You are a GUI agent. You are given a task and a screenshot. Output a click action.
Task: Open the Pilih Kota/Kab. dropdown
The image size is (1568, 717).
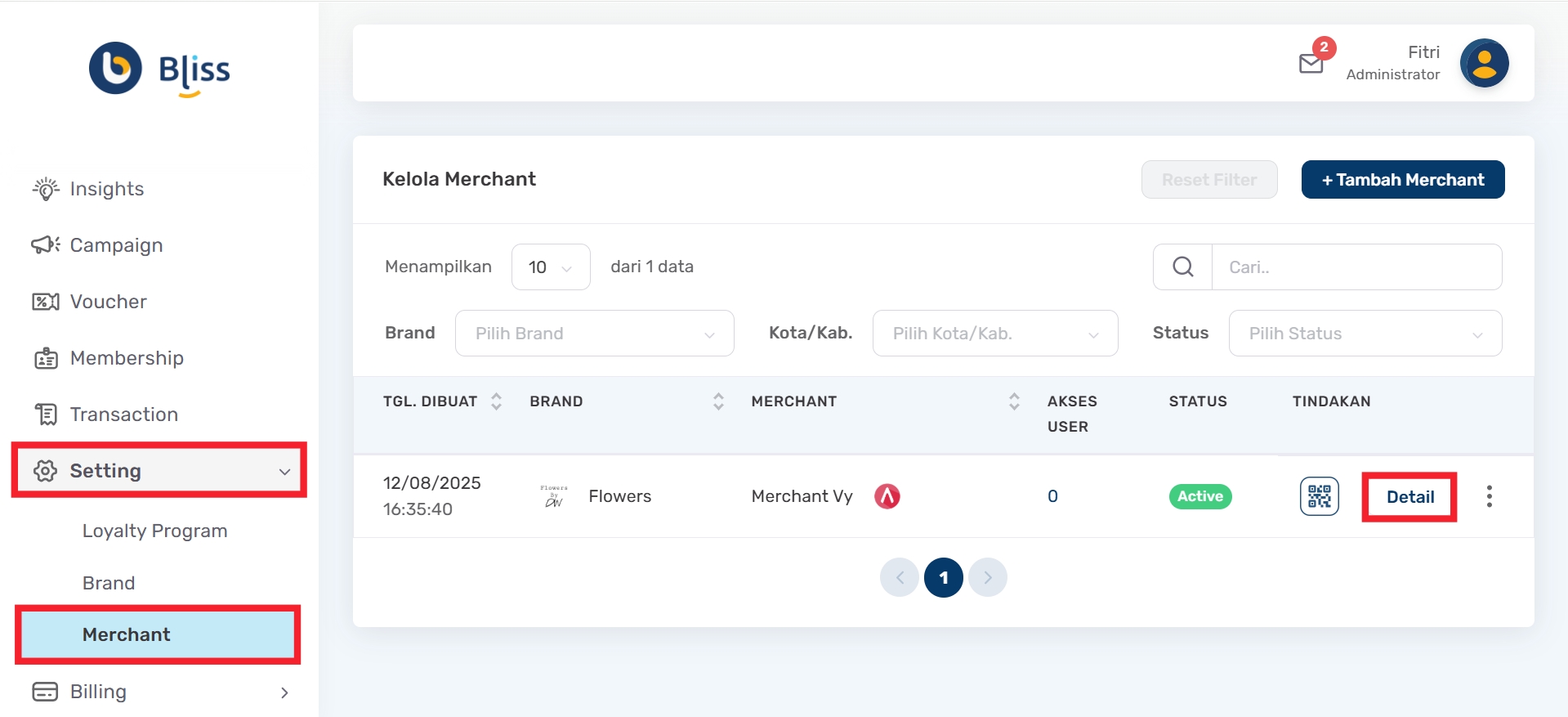coord(994,334)
